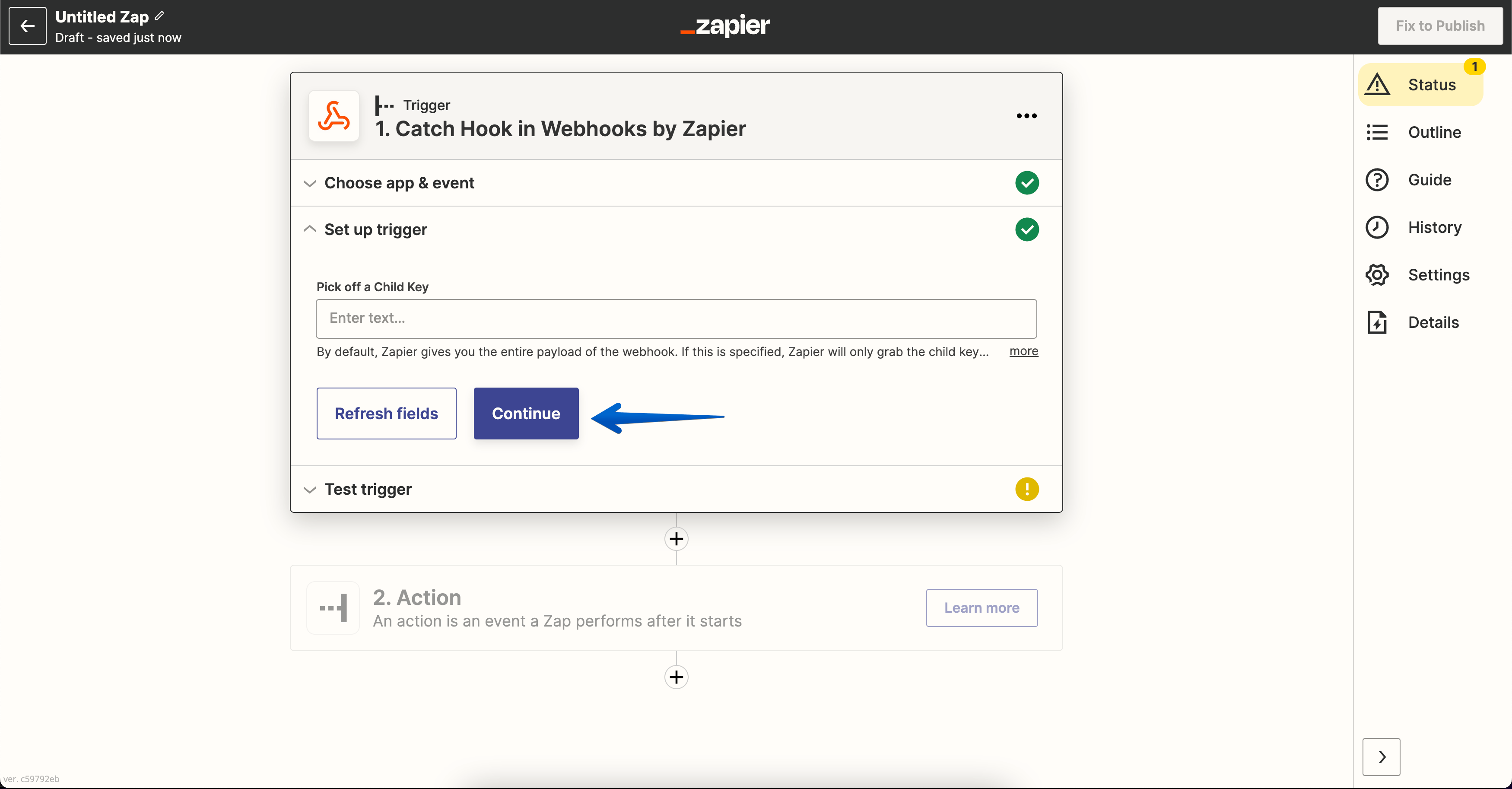The width and height of the screenshot is (1512, 789).
Task: Click 'Draft - saved just now' text
Action: (118, 38)
